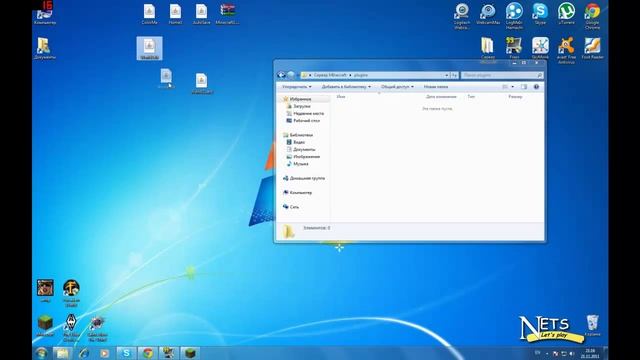
Task: Click Сервер Minecraft breadcrumb in address bar
Action: tap(330, 75)
